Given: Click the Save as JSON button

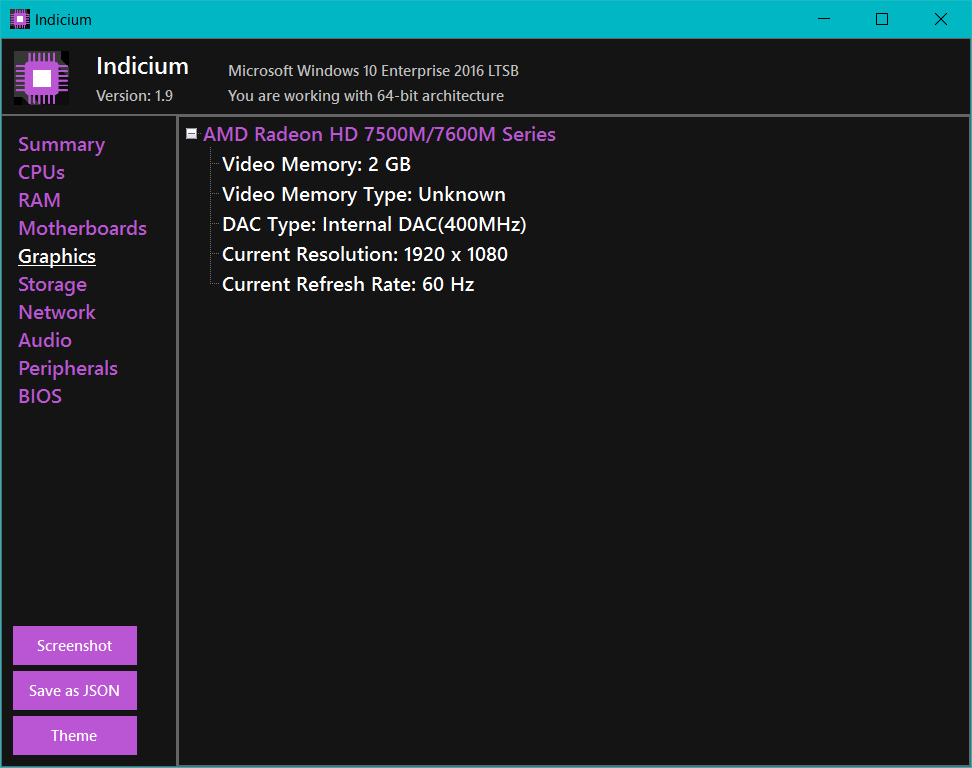Looking at the screenshot, I should [x=75, y=691].
